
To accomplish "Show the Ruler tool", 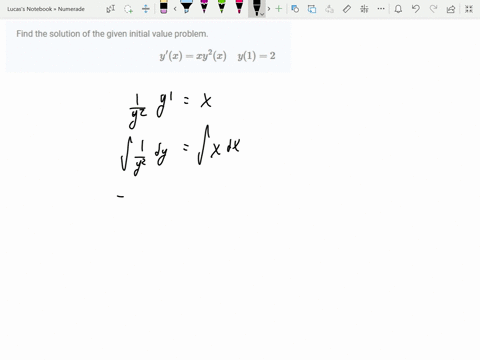I will (x=347, y=9).
